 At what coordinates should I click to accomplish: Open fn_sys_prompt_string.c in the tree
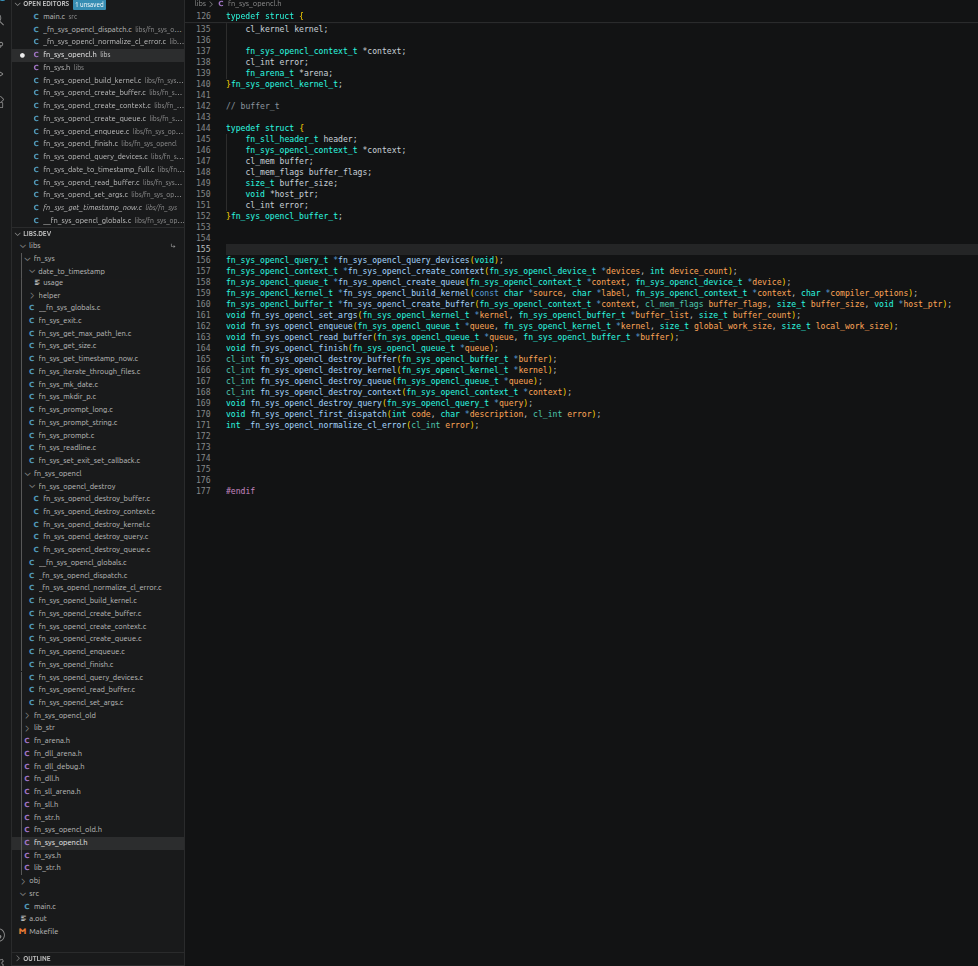click(x=78, y=423)
